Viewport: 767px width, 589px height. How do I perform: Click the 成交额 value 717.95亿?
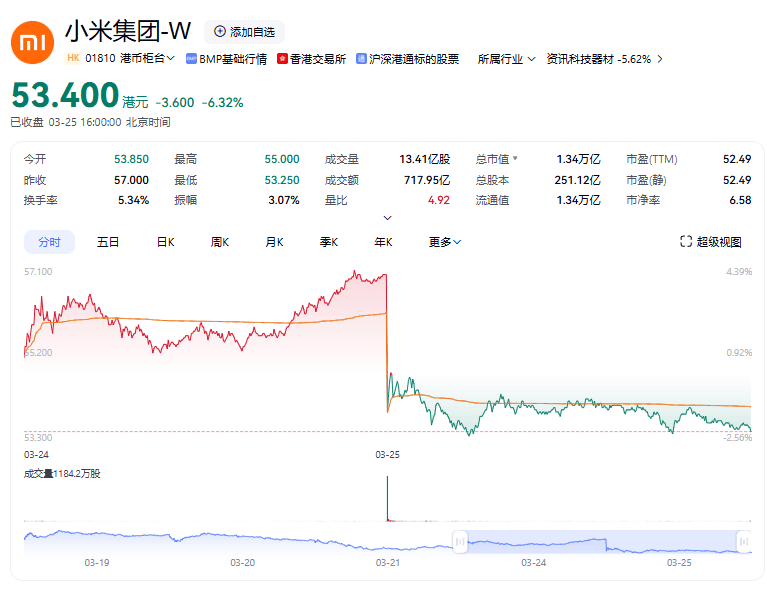(x=427, y=180)
